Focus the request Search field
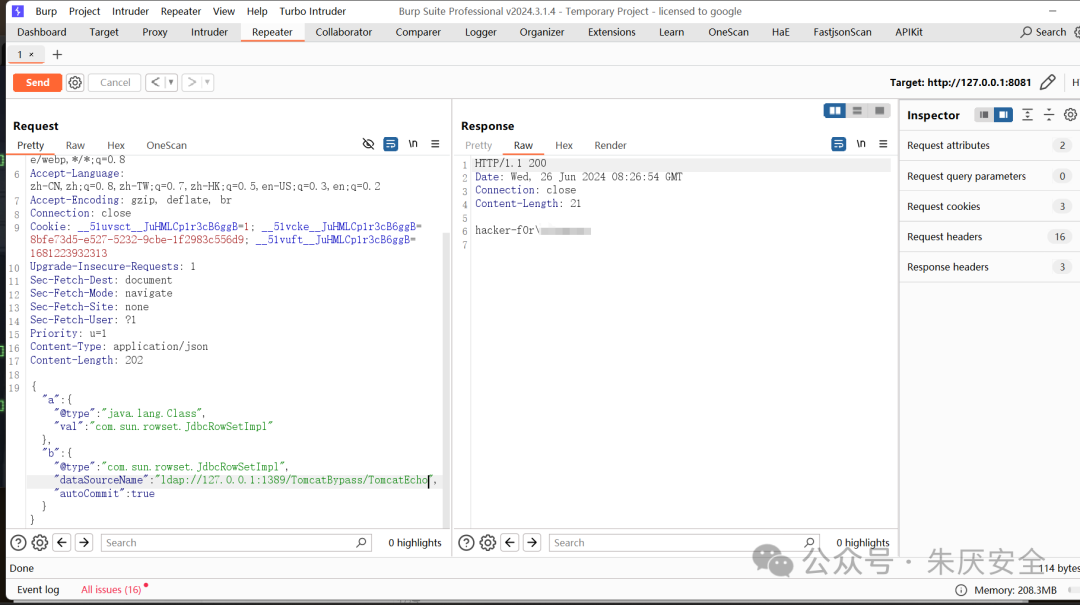The width and height of the screenshot is (1080, 605). pos(236,543)
